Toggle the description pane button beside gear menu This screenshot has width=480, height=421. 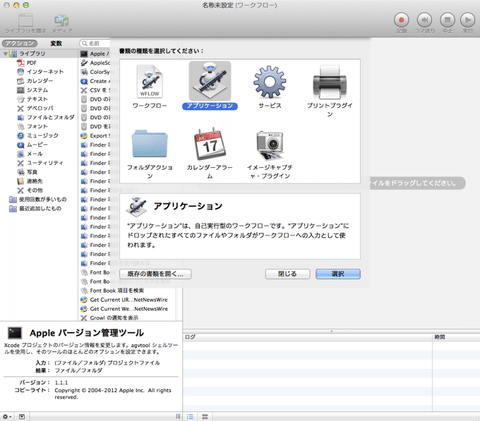[x=22, y=416]
